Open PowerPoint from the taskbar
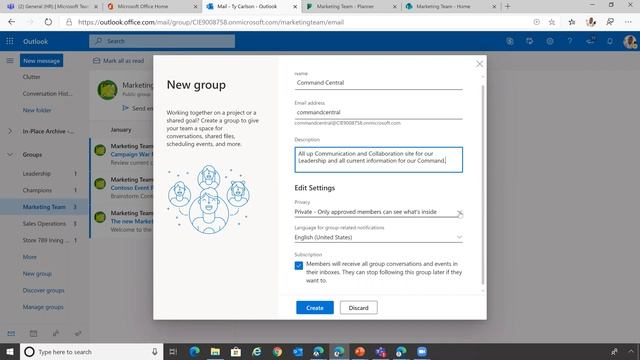640x360 pixels. [x=360, y=352]
